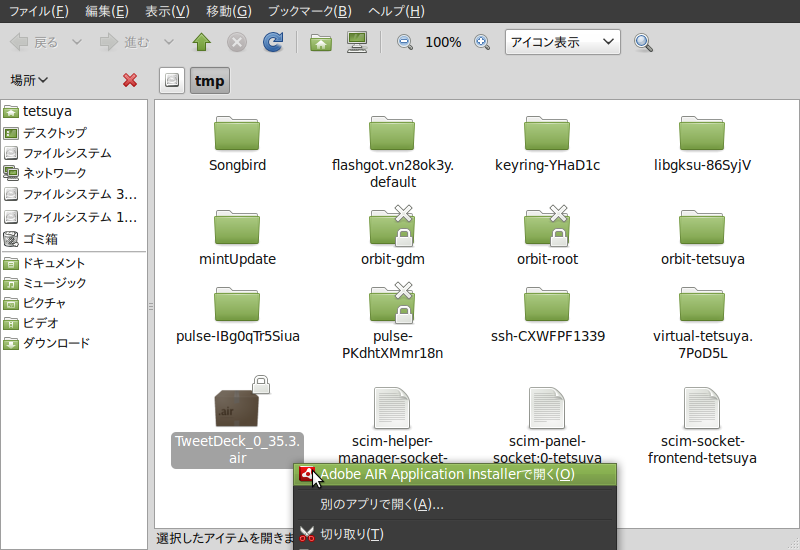Click the stop loading icon
Viewport: 800px width, 550px height.
tap(237, 42)
